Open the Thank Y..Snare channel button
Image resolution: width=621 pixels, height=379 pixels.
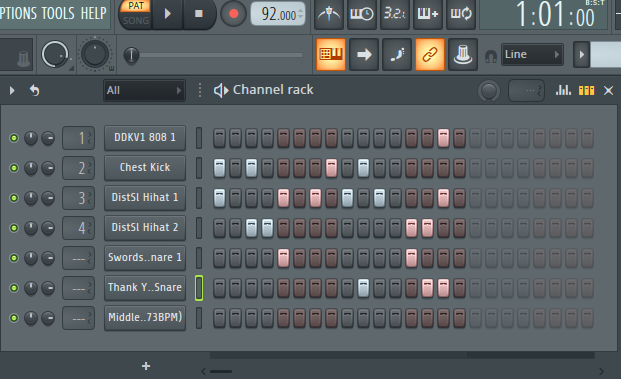pyautogui.click(x=145, y=288)
